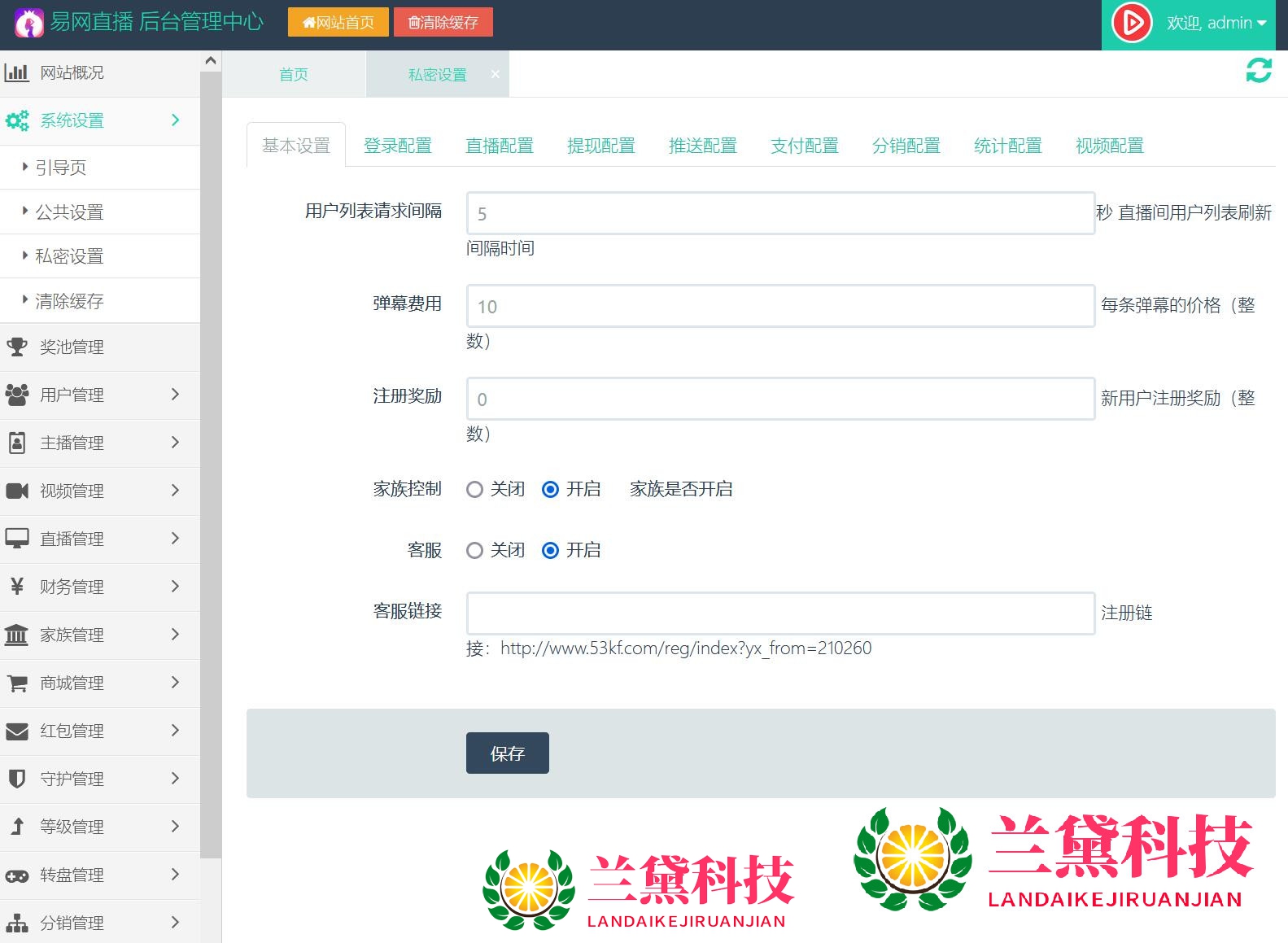Click the yen icon for 财务管理

click(17, 587)
